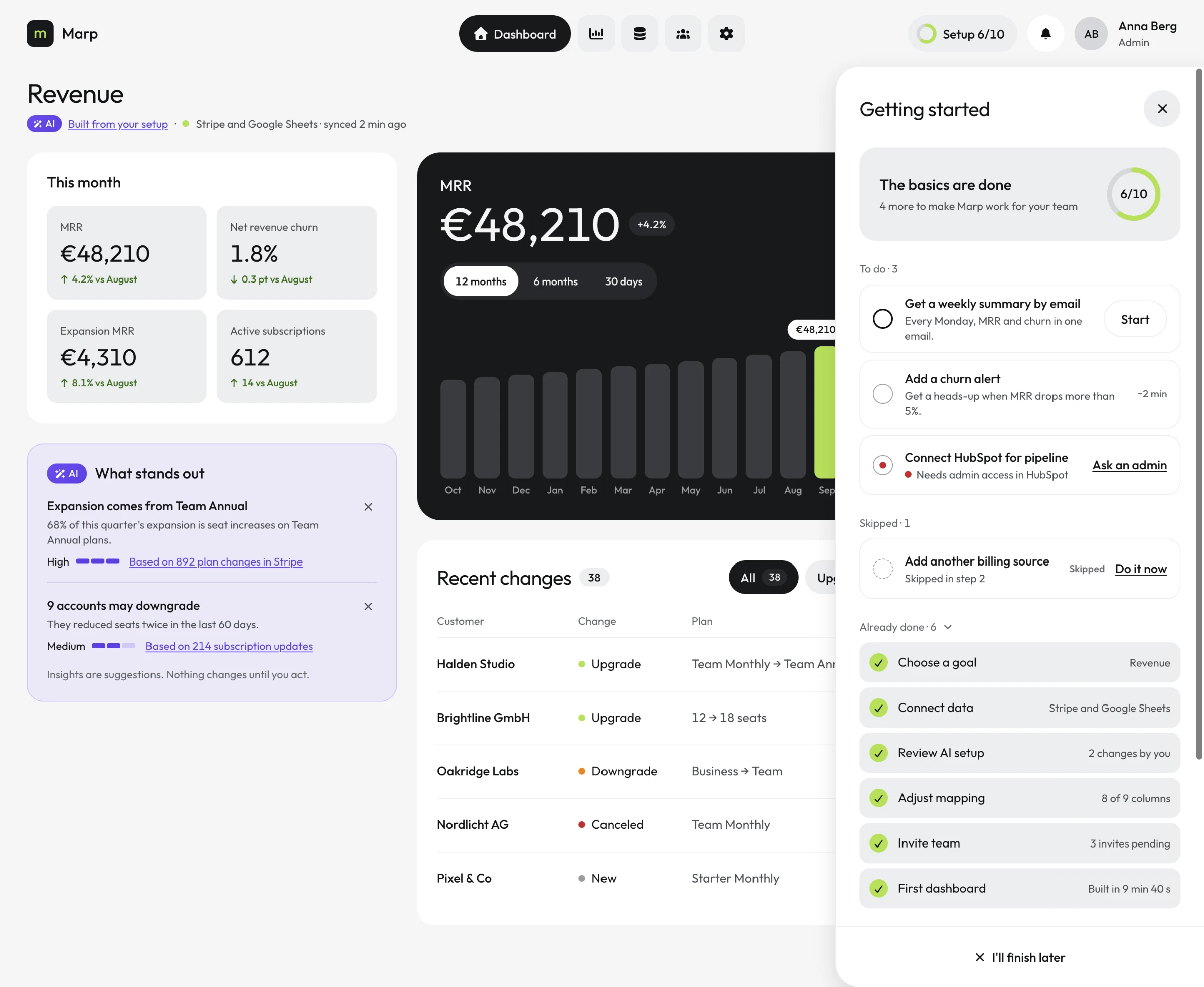
Task: Select the All 38 filter in Recent changes
Action: click(763, 577)
